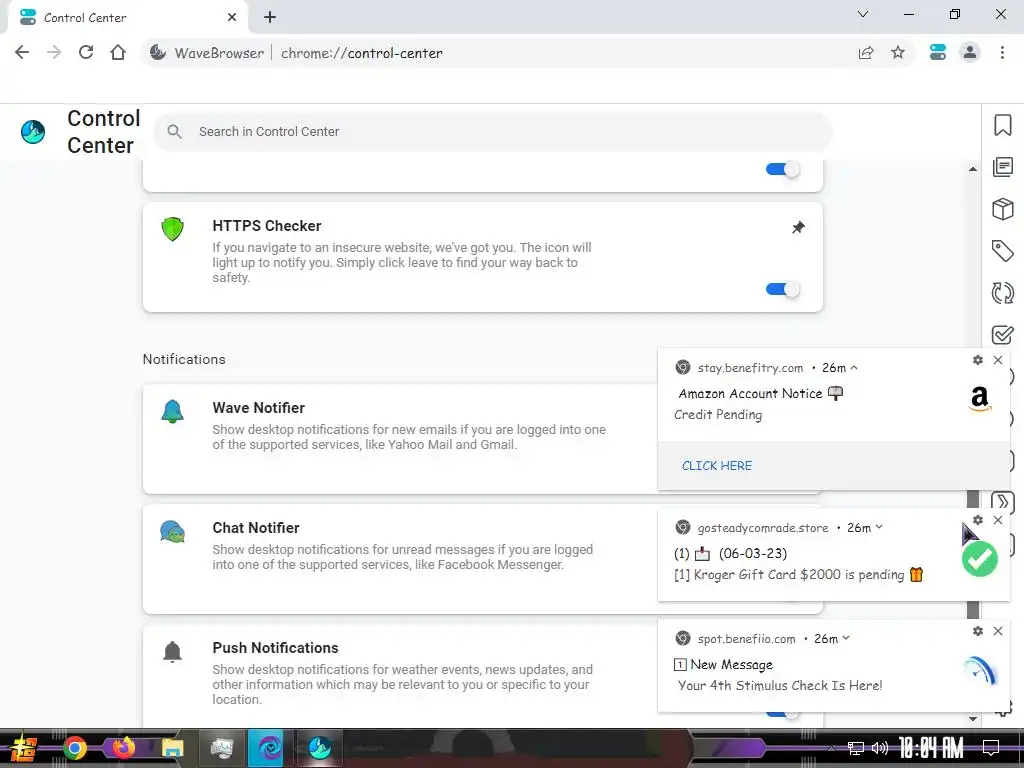Focus the Search in Control Center field
Screen dimensions: 1024x768
click(x=494, y=131)
